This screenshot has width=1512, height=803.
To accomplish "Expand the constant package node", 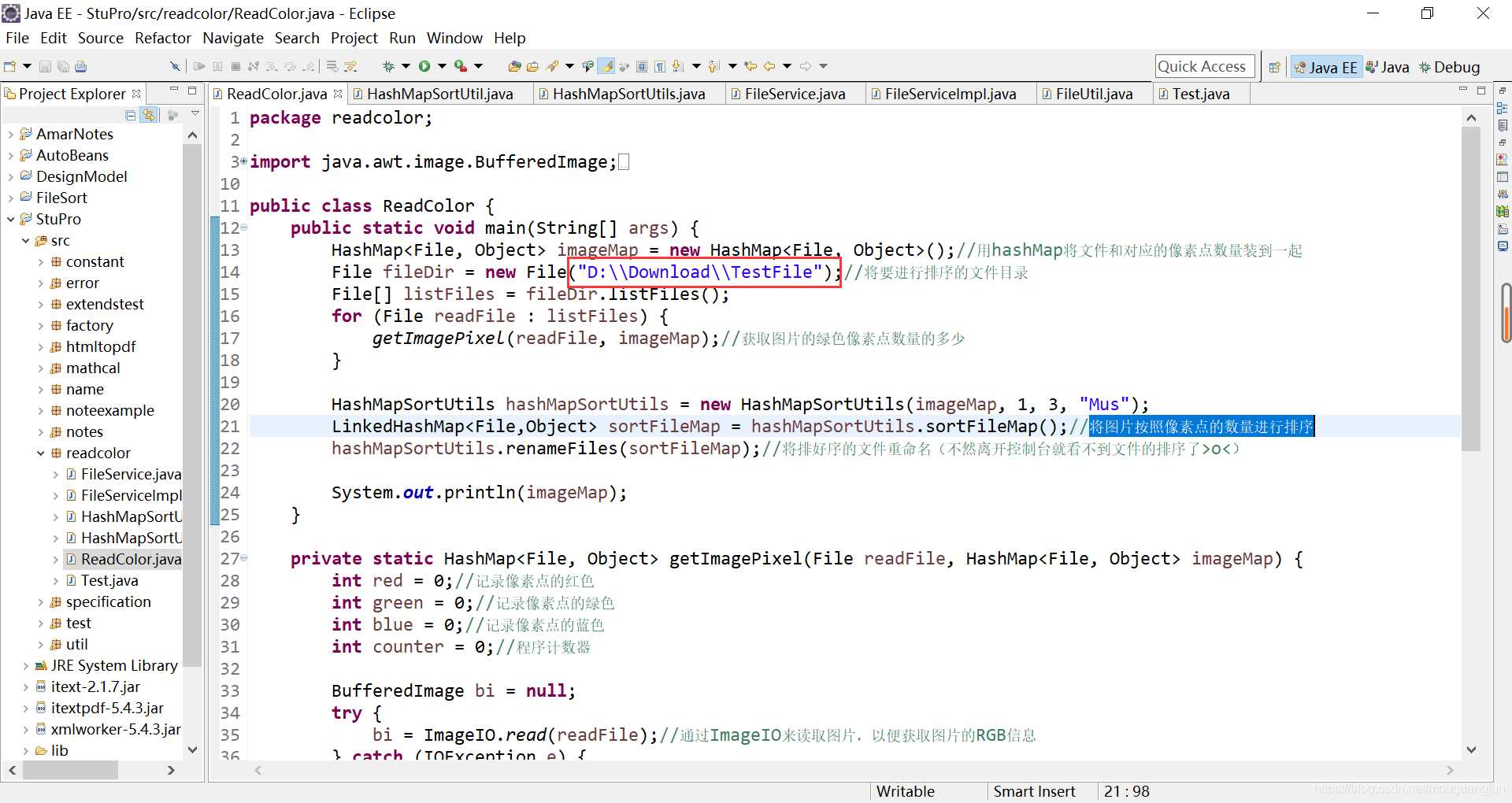I will (x=41, y=262).
